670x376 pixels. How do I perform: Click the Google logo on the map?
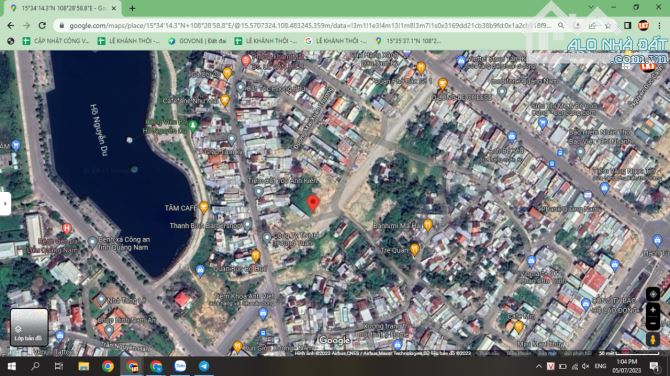335,341
